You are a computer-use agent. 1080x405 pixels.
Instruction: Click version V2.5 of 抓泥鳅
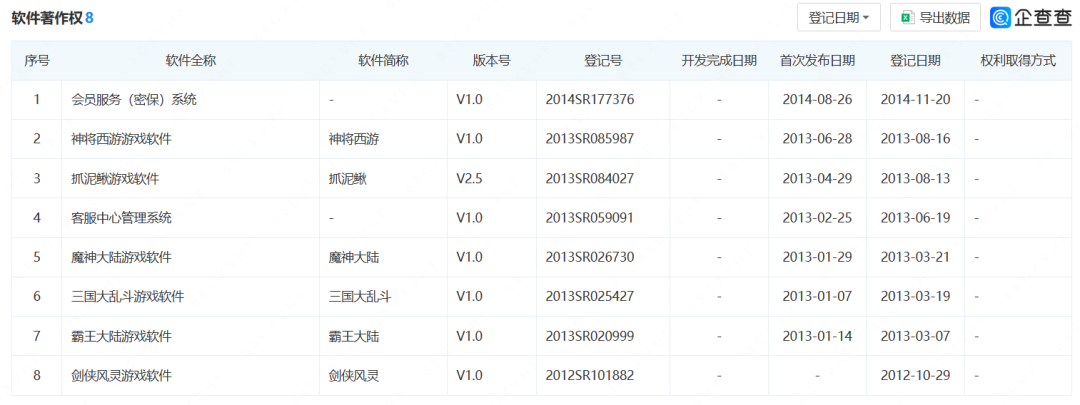[470, 178]
